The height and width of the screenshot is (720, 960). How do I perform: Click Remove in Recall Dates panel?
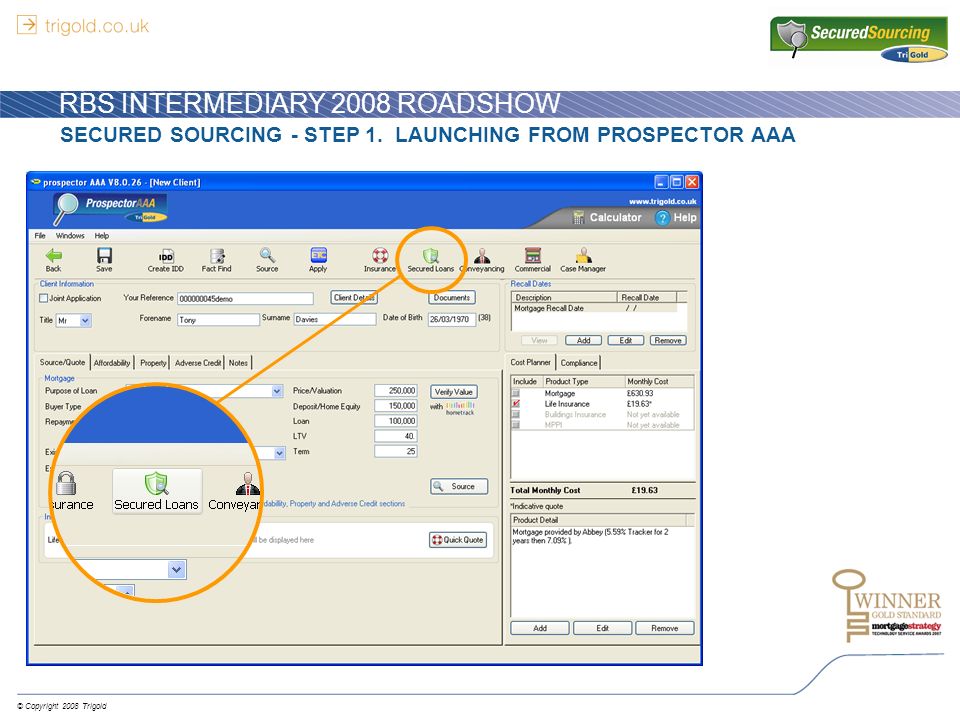pyautogui.click(x=668, y=340)
